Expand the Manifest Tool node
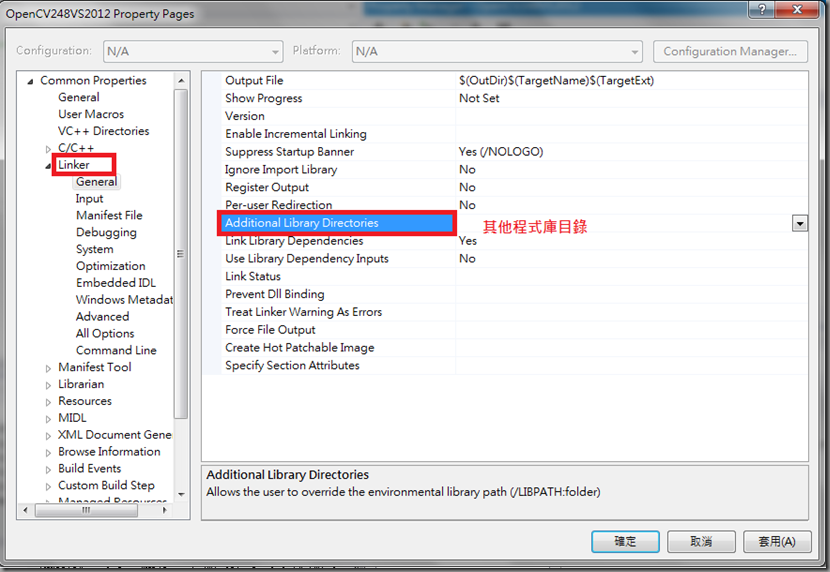The width and height of the screenshot is (830, 572). [48, 368]
